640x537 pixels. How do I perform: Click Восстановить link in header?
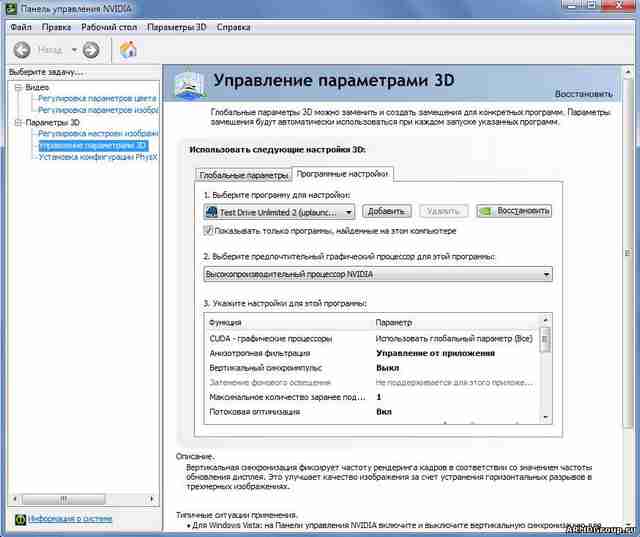[583, 94]
